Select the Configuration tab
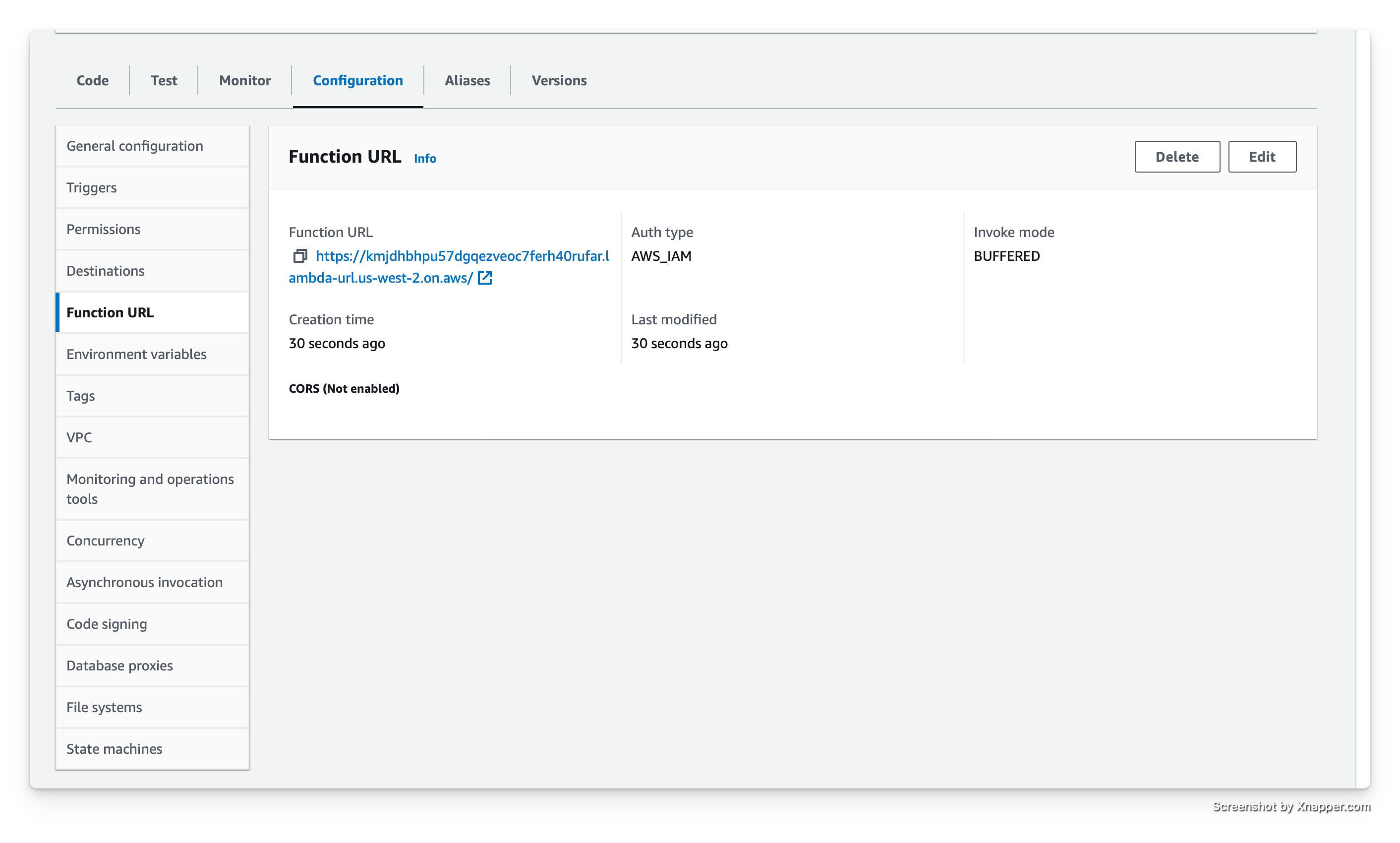This screenshot has width=1400, height=843. click(x=357, y=80)
